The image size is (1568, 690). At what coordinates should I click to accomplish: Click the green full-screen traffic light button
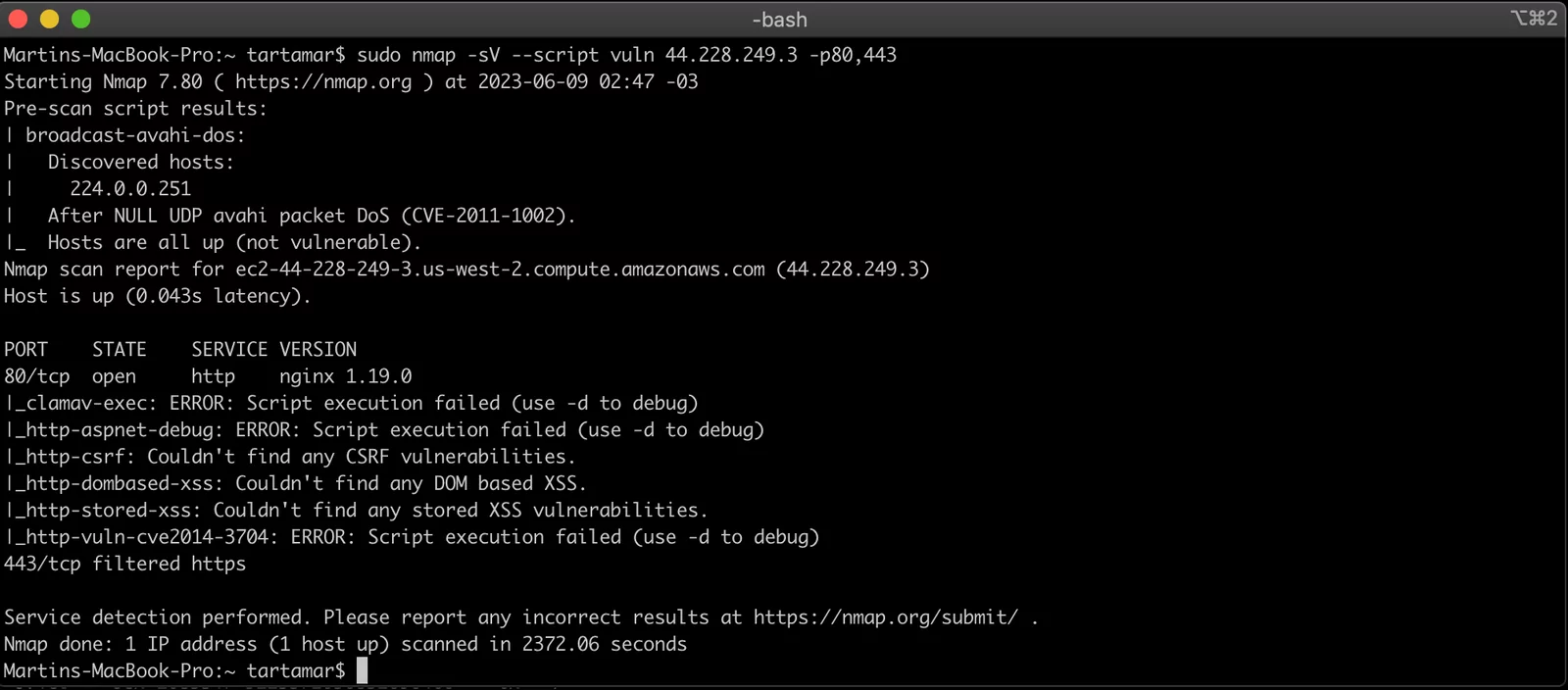click(80, 18)
